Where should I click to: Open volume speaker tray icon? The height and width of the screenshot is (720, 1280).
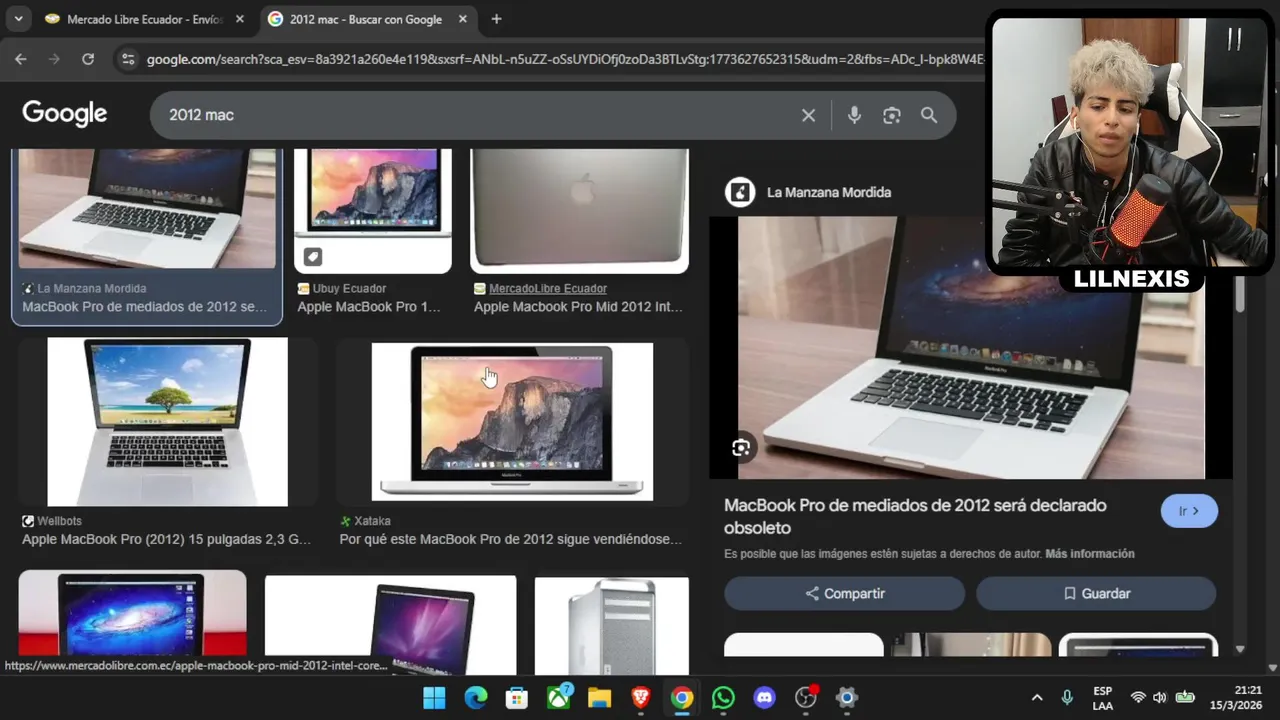point(1160,697)
